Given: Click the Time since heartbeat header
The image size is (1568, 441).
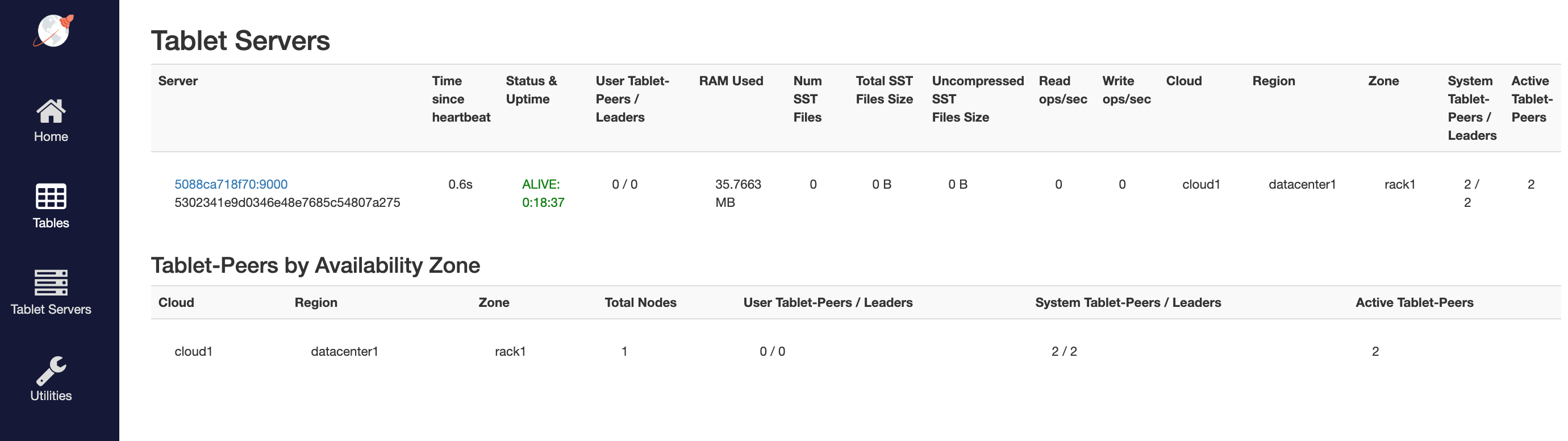Looking at the screenshot, I should (461, 99).
